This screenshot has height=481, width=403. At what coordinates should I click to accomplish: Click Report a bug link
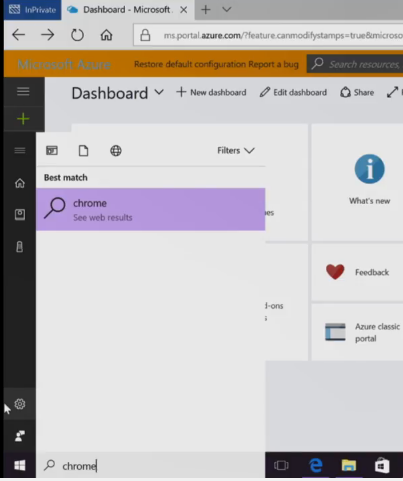tap(274, 64)
